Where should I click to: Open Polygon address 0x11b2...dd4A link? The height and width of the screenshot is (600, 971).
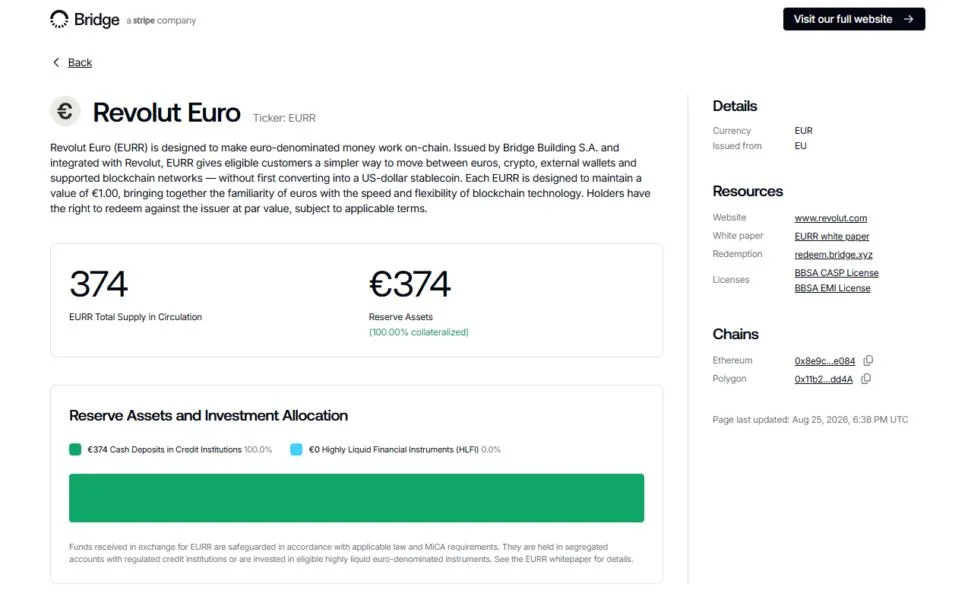coord(823,379)
